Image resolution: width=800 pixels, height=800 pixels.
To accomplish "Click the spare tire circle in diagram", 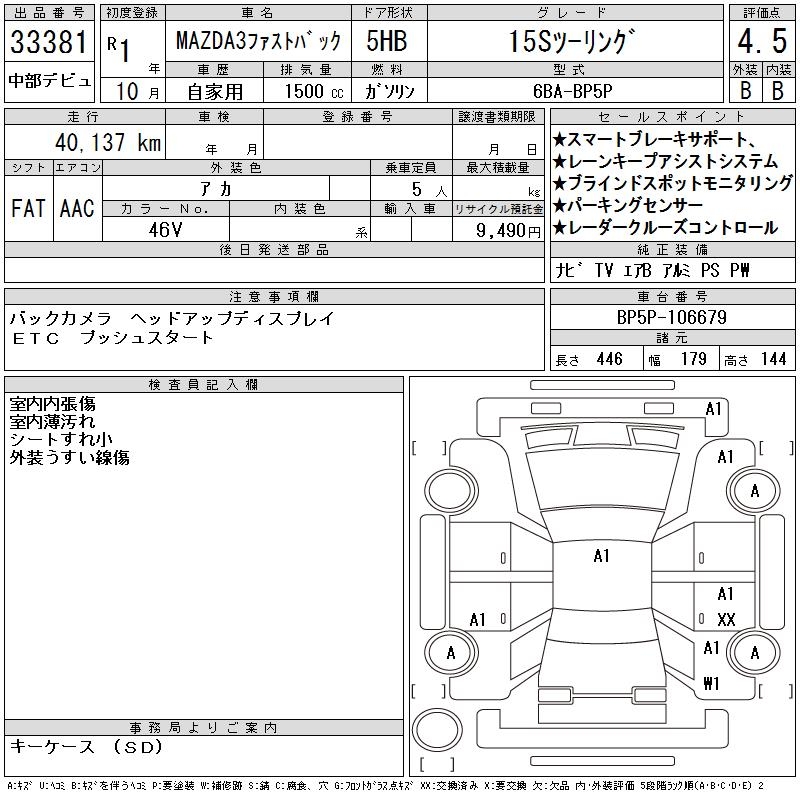I will click(437, 729).
